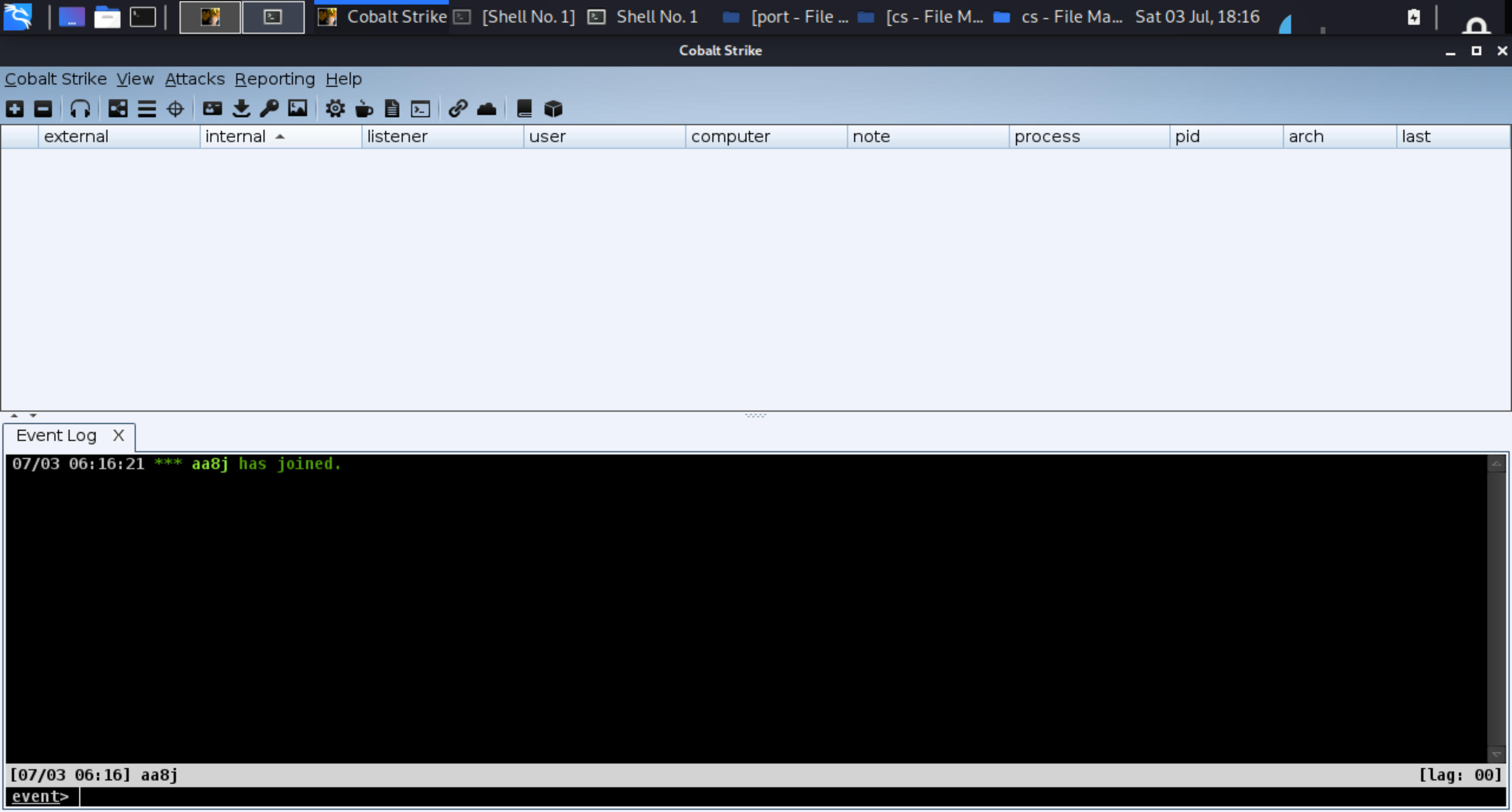Screen dimensions: 1512x812
Task: Switch to pivot graph view icon
Action: [x=118, y=109]
